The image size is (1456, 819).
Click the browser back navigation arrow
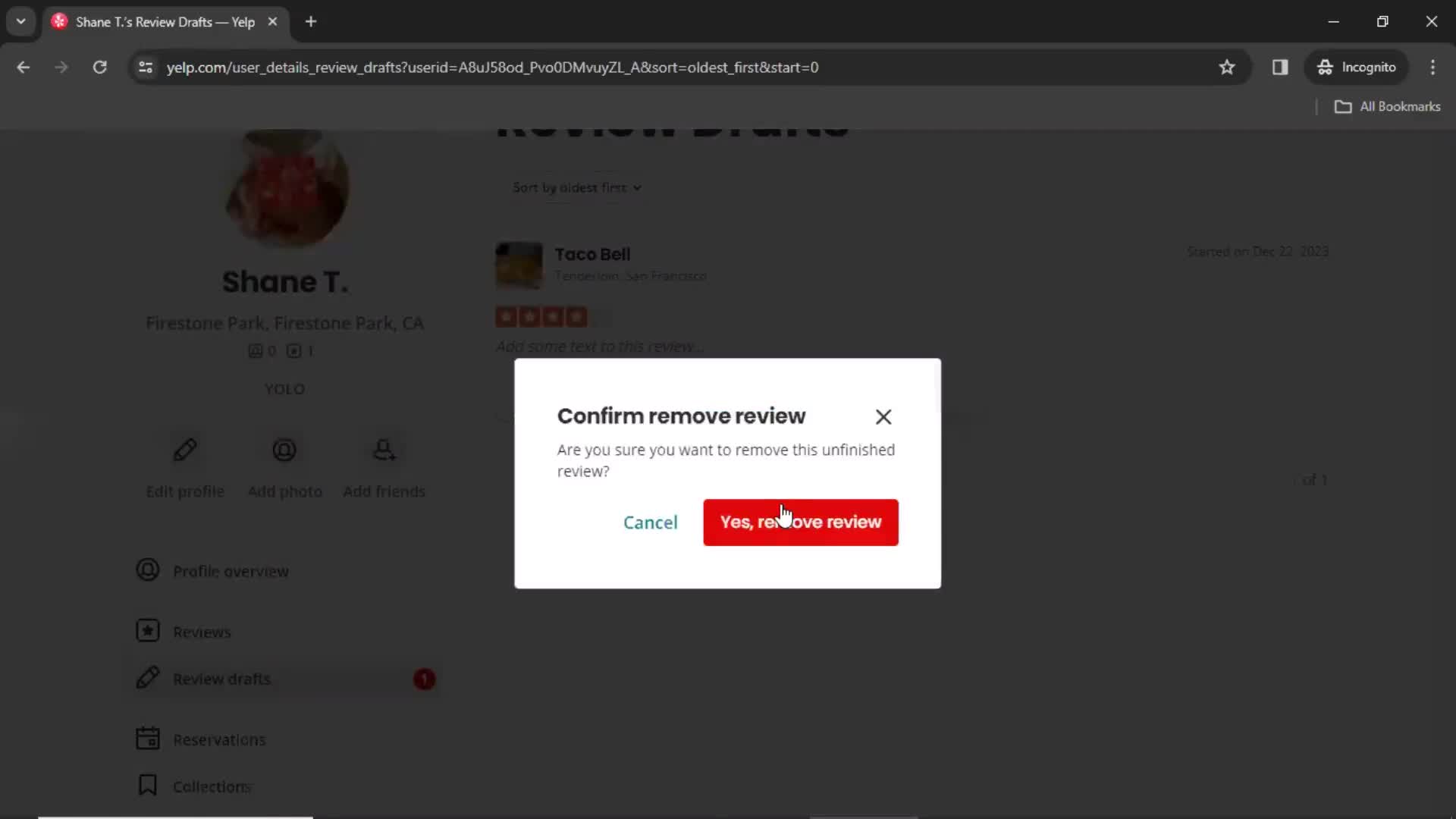pos(24,67)
